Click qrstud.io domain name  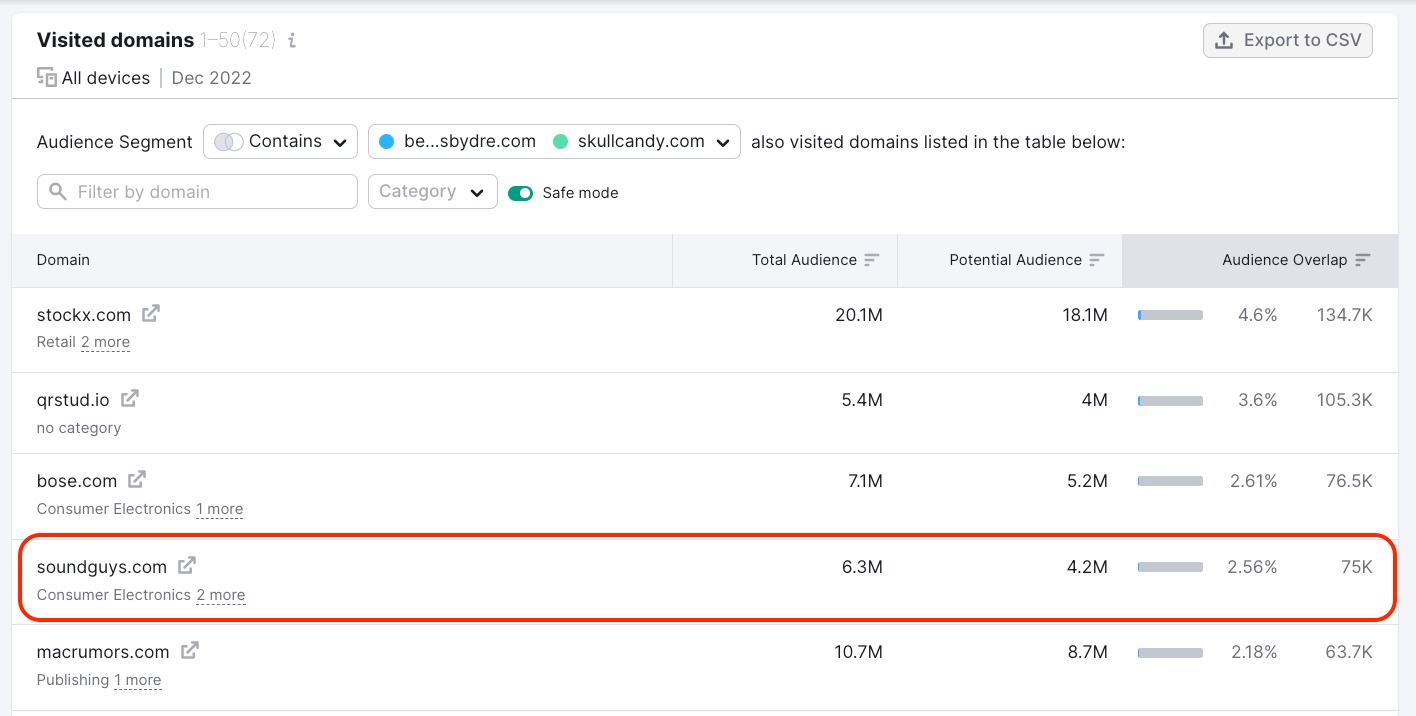73,400
